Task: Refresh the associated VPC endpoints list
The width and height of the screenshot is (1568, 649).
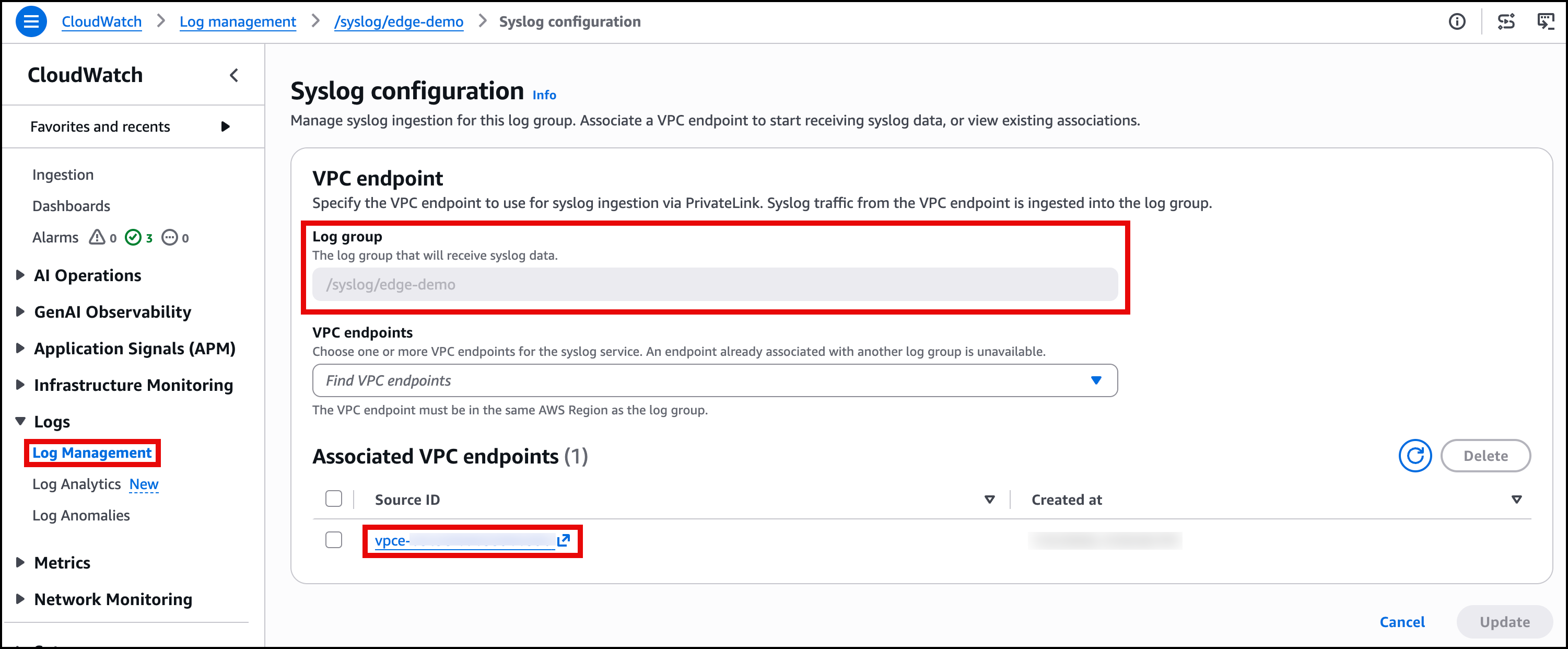Action: (x=1414, y=456)
